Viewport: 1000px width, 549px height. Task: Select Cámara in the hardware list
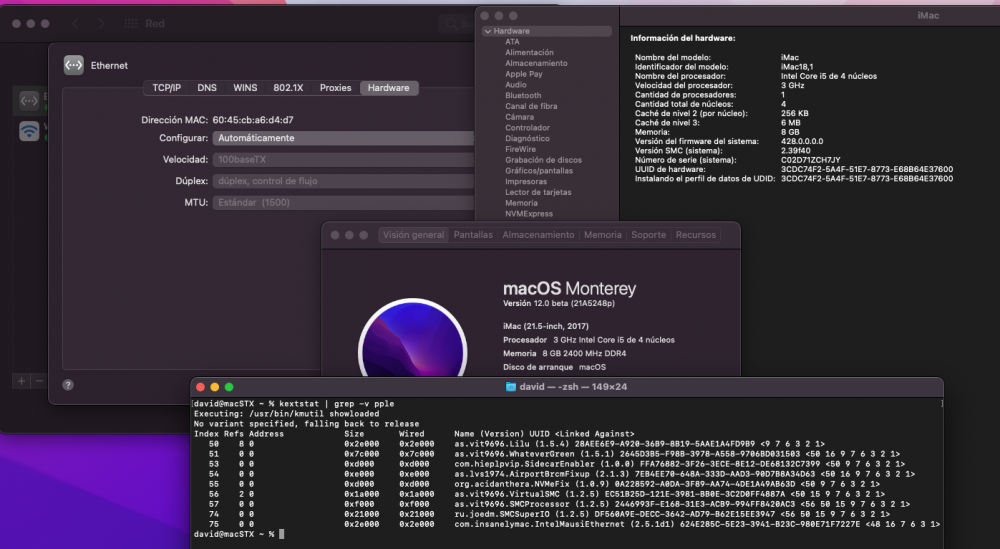tap(520, 117)
